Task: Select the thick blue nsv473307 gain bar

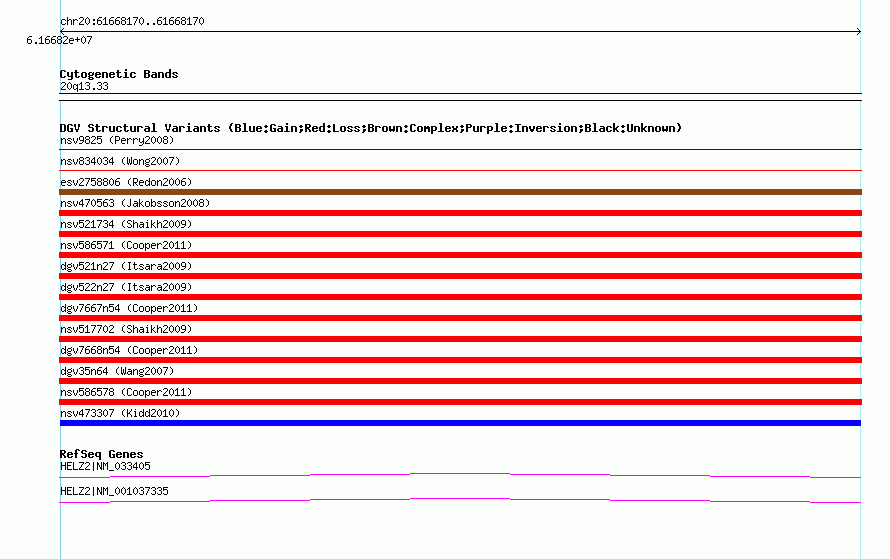Action: (460, 423)
